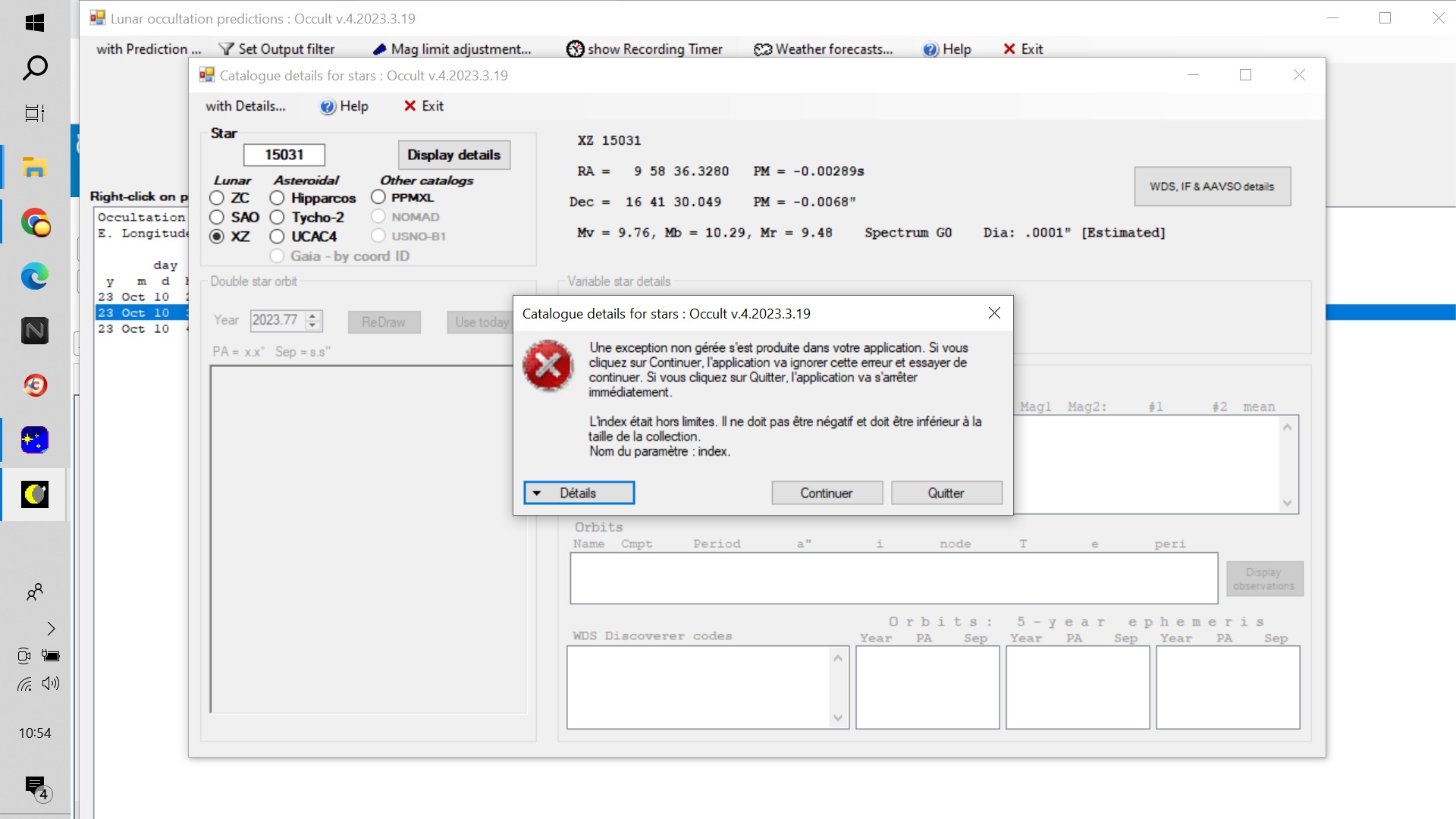The image size is (1456, 819).
Task: Click the Occult moon icon in taskbar
Action: [35, 494]
